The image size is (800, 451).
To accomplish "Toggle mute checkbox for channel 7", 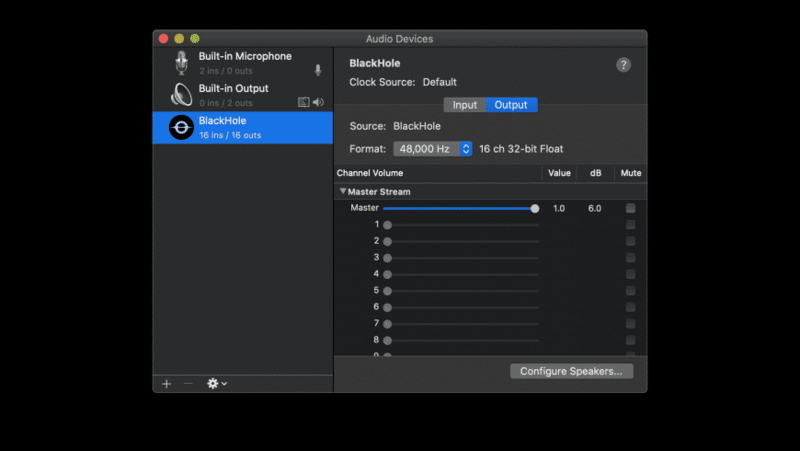I will click(631, 323).
